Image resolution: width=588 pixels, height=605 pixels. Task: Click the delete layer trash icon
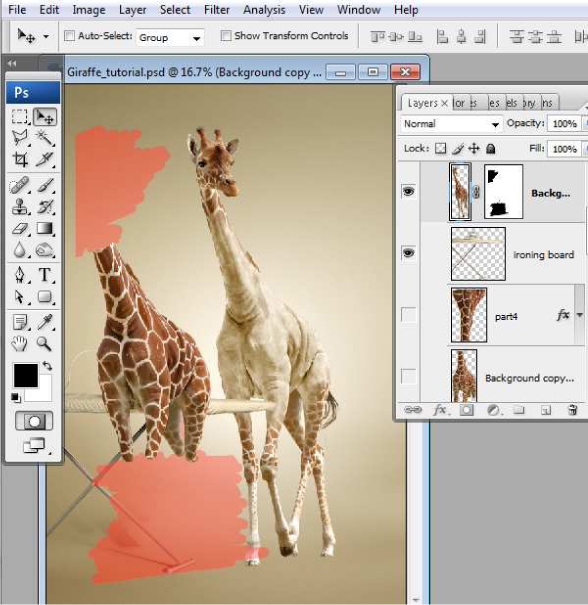573,410
